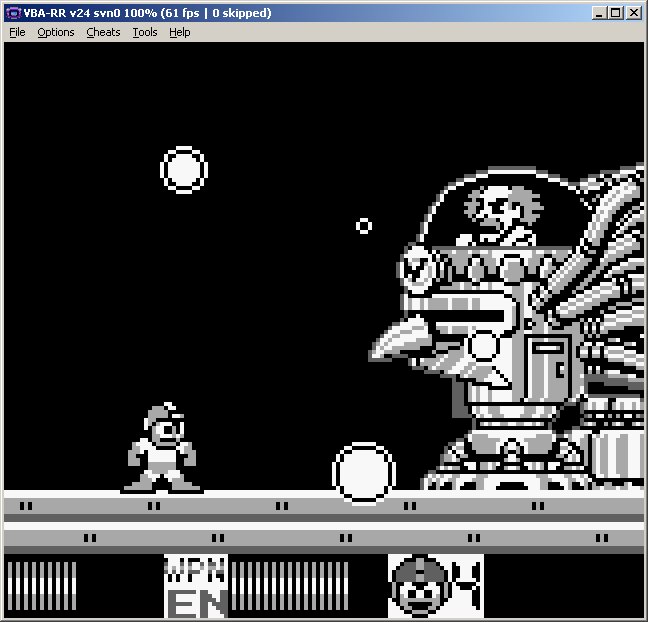Viewport: 648px width, 622px height.
Task: Open the Options menu
Action: click(56, 32)
